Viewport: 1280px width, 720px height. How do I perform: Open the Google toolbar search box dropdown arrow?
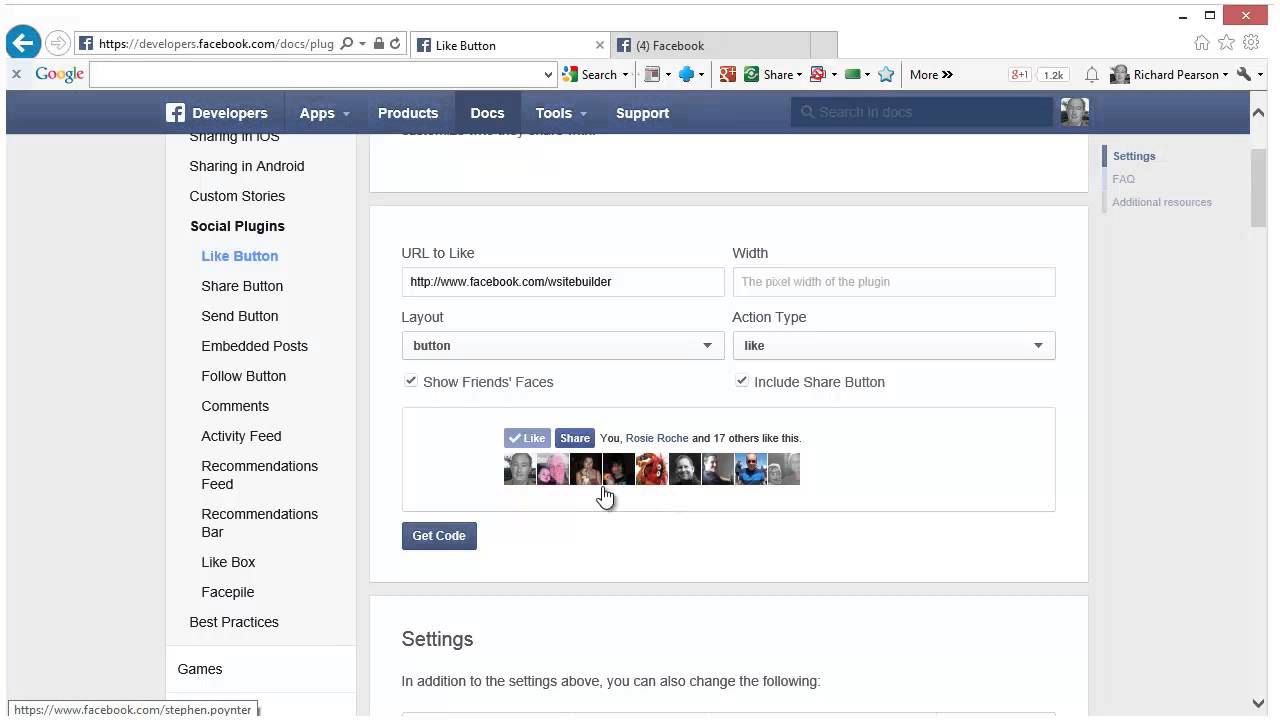(548, 74)
